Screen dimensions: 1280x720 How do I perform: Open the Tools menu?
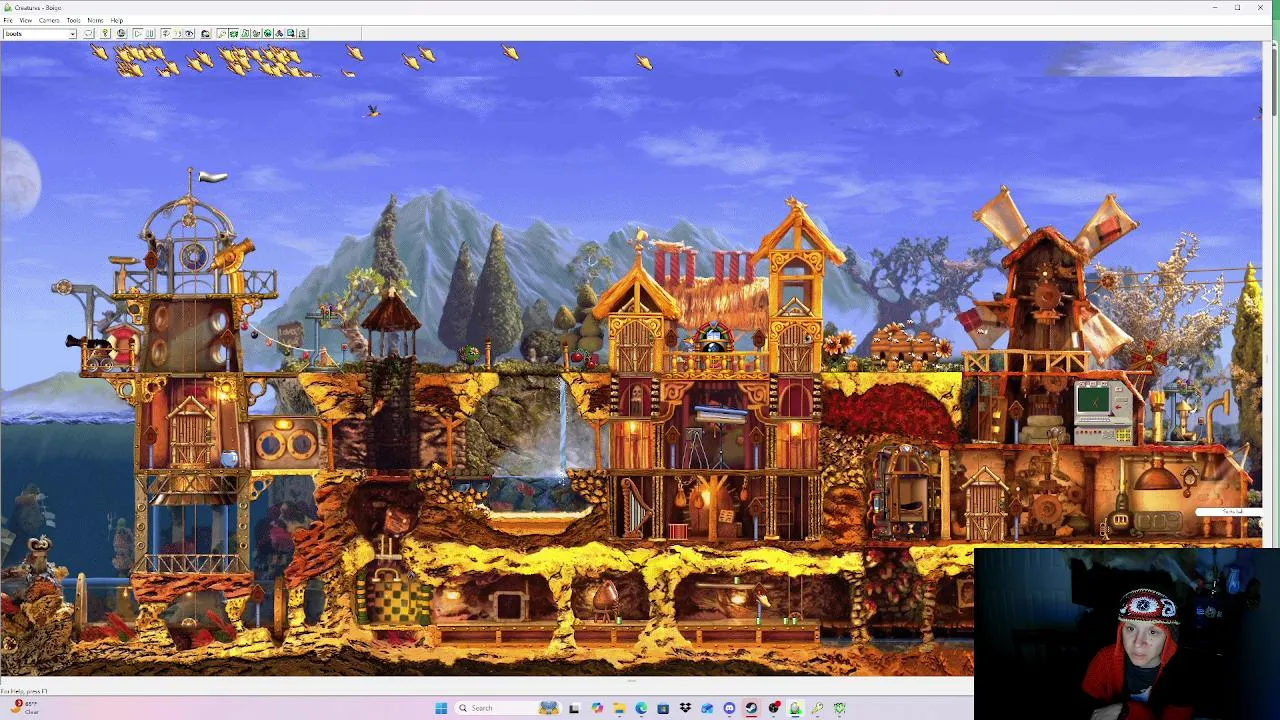point(73,20)
